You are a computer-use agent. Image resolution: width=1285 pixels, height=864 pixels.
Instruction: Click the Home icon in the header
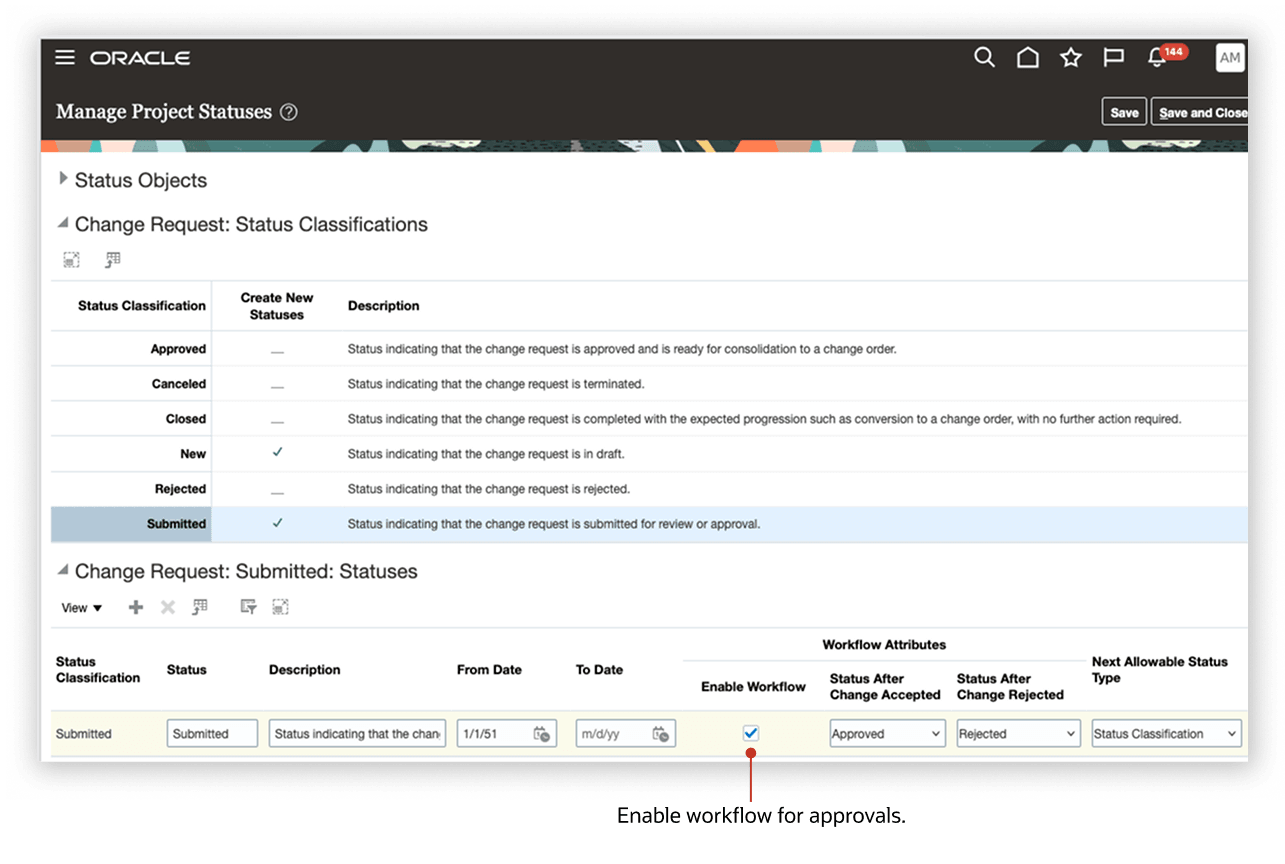click(1027, 58)
